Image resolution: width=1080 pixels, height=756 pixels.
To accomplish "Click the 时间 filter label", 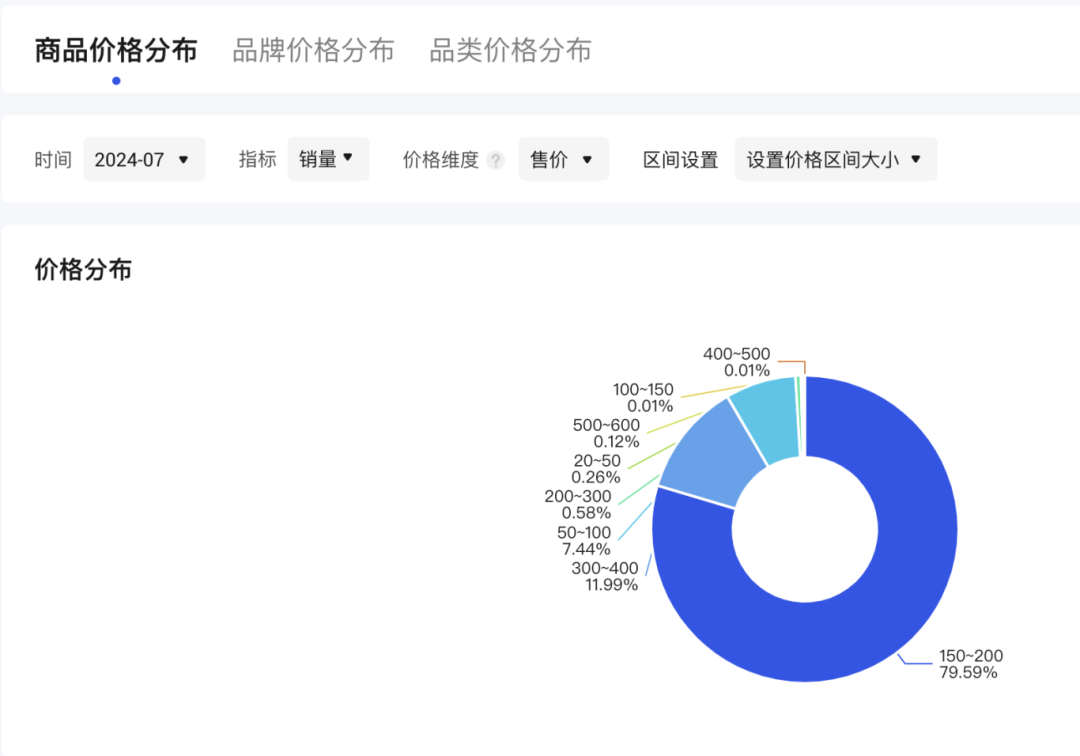I will (53, 160).
